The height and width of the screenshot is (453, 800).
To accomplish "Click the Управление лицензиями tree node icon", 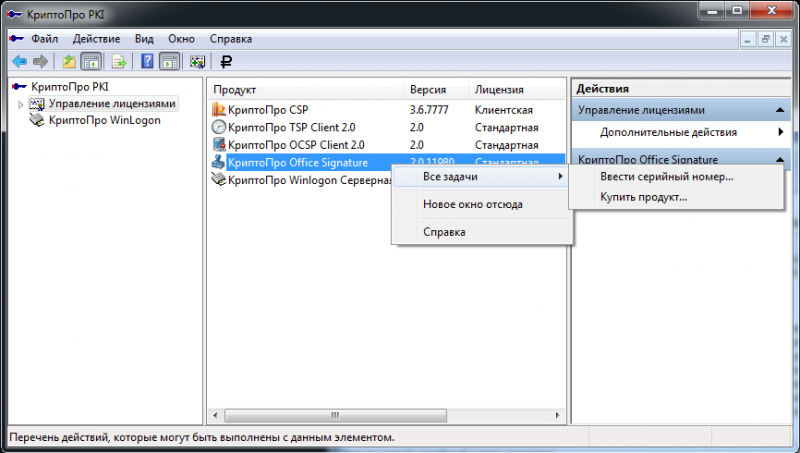I will (x=37, y=104).
